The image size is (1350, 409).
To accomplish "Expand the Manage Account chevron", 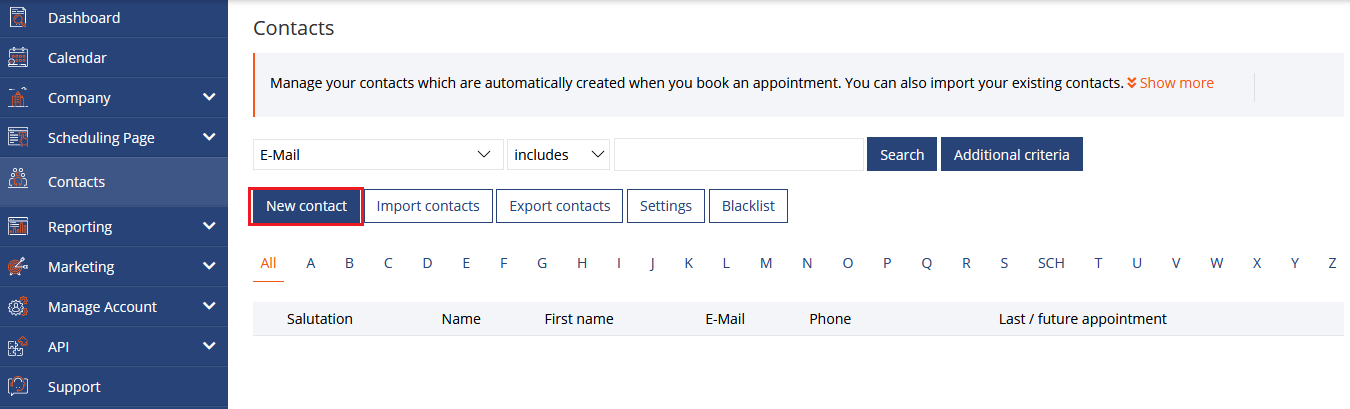I will click(x=209, y=306).
